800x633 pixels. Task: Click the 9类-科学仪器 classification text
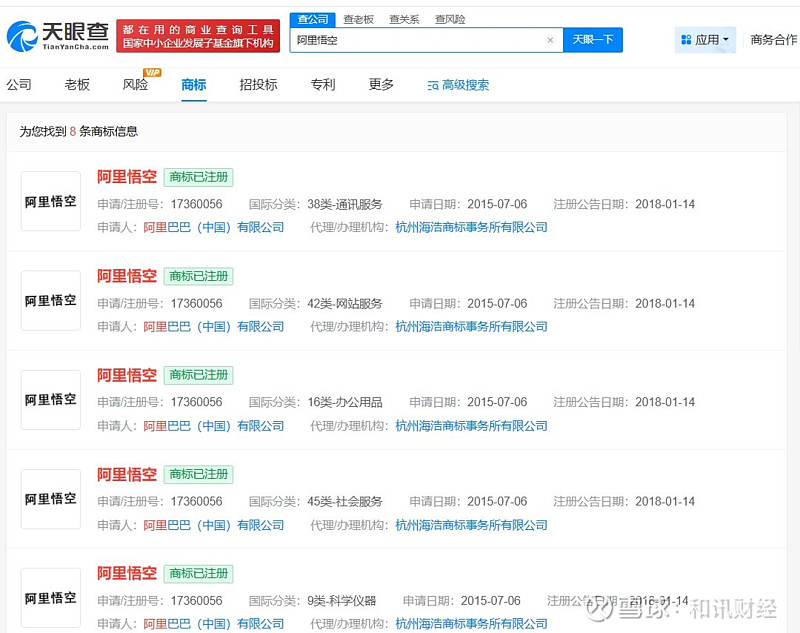tap(341, 601)
